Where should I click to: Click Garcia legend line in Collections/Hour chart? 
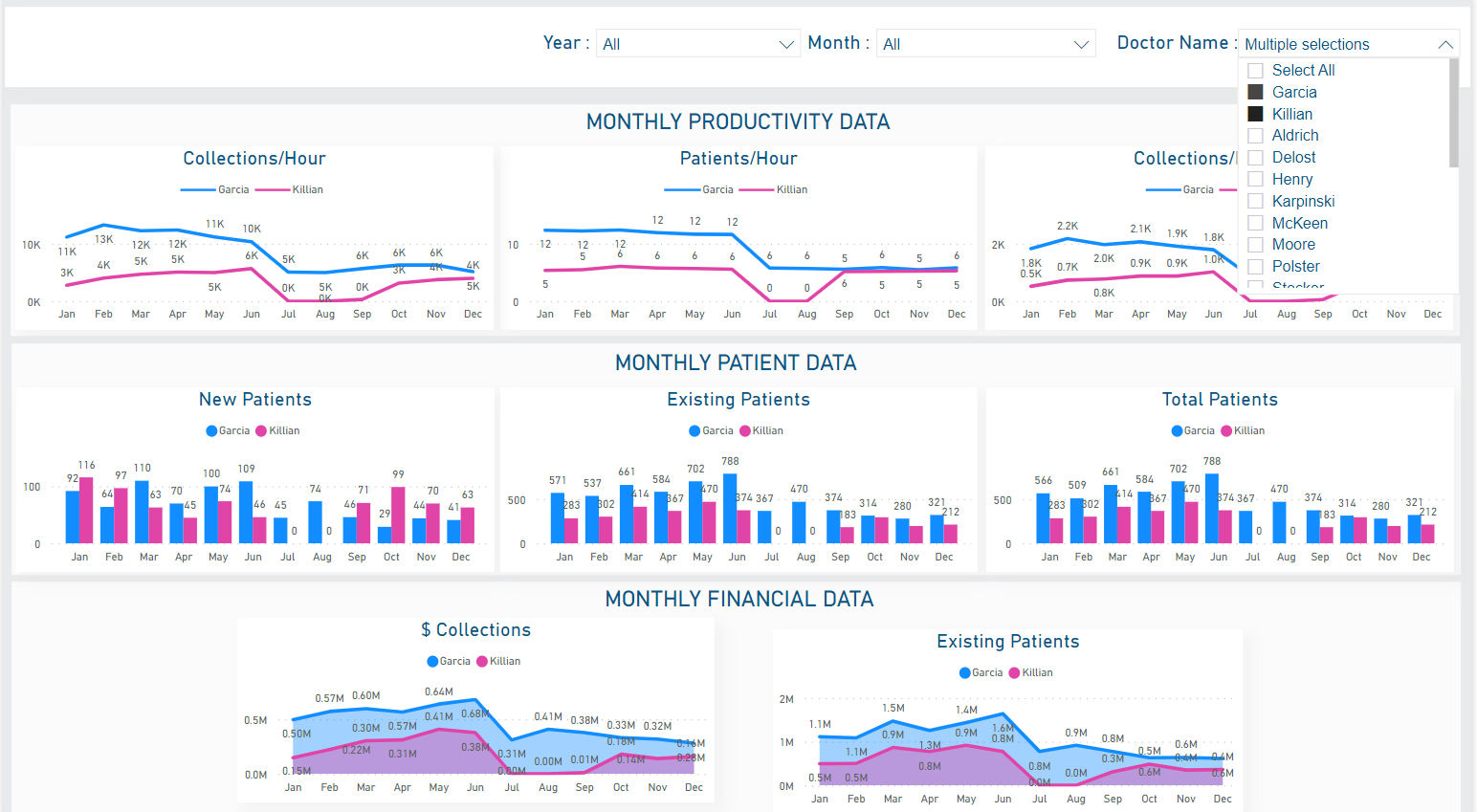tap(198, 190)
